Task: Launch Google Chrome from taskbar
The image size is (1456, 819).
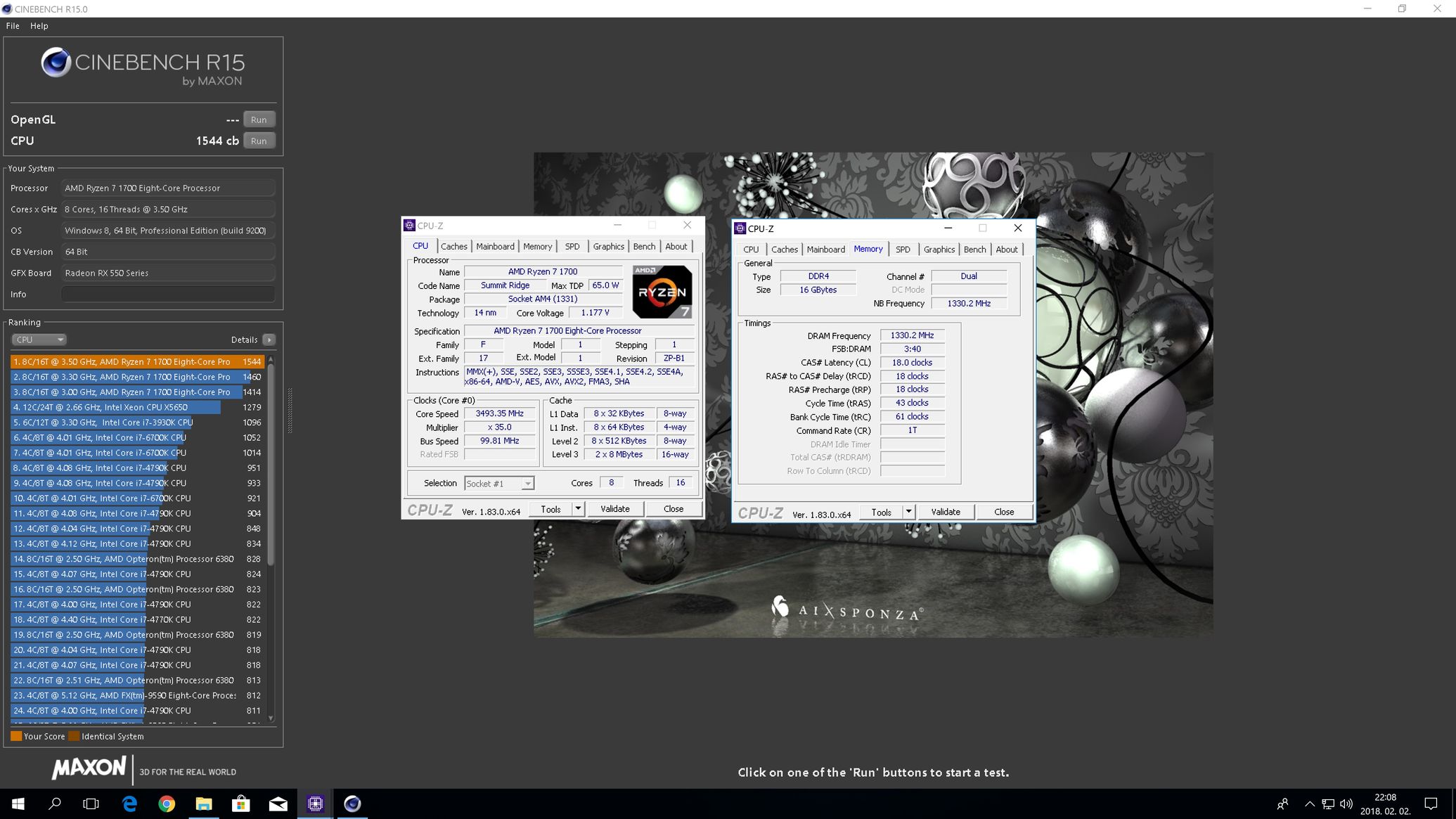Action: [167, 804]
